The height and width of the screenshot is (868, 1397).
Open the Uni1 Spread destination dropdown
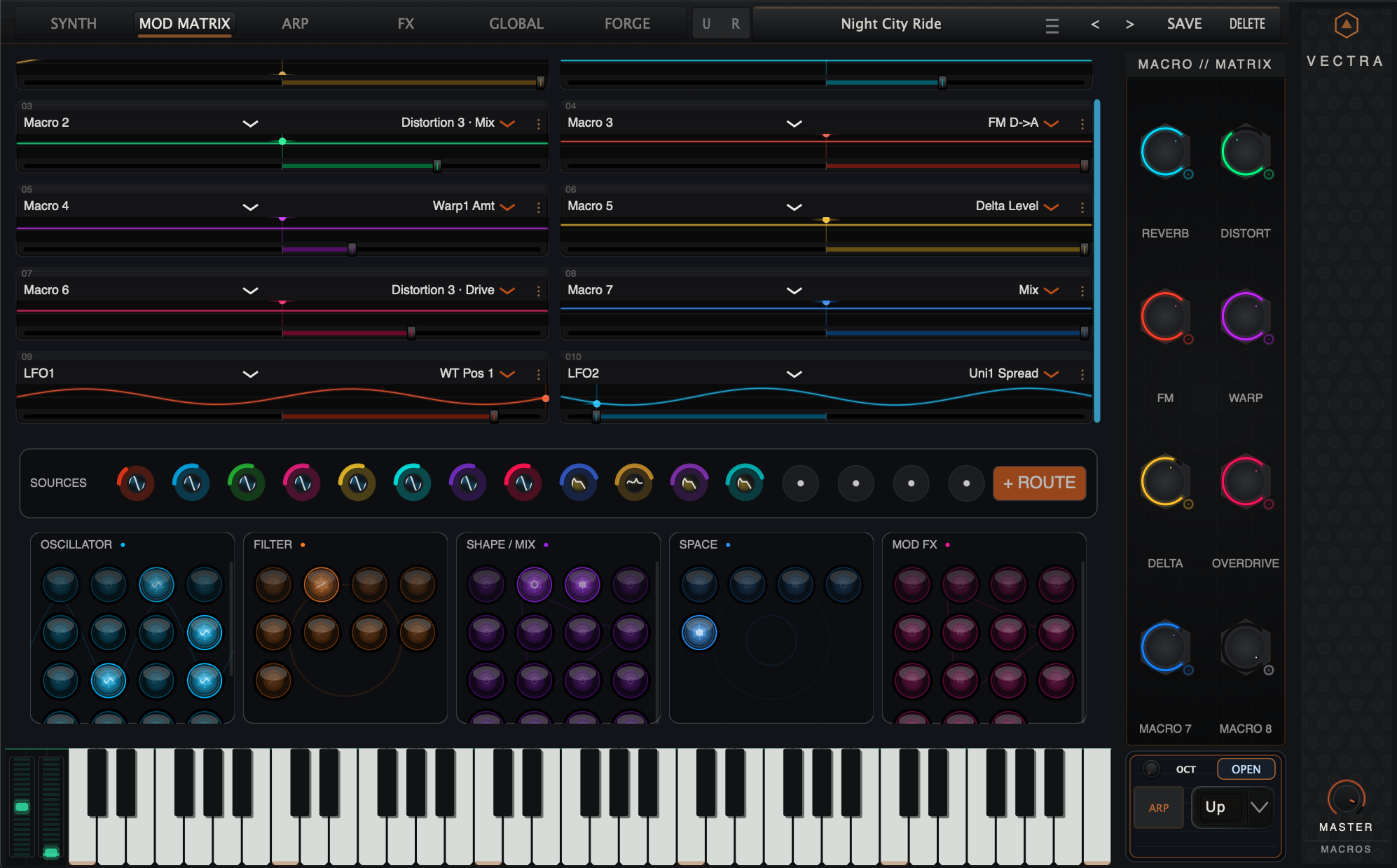point(1051,374)
